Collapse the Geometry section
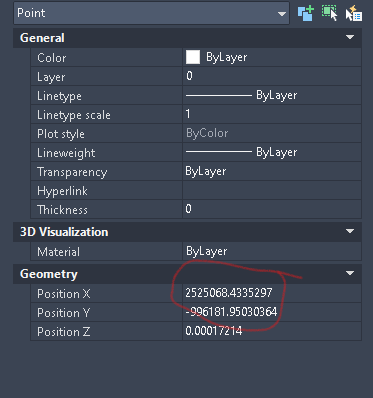Image resolution: width=373 pixels, height=398 pixels. point(350,273)
